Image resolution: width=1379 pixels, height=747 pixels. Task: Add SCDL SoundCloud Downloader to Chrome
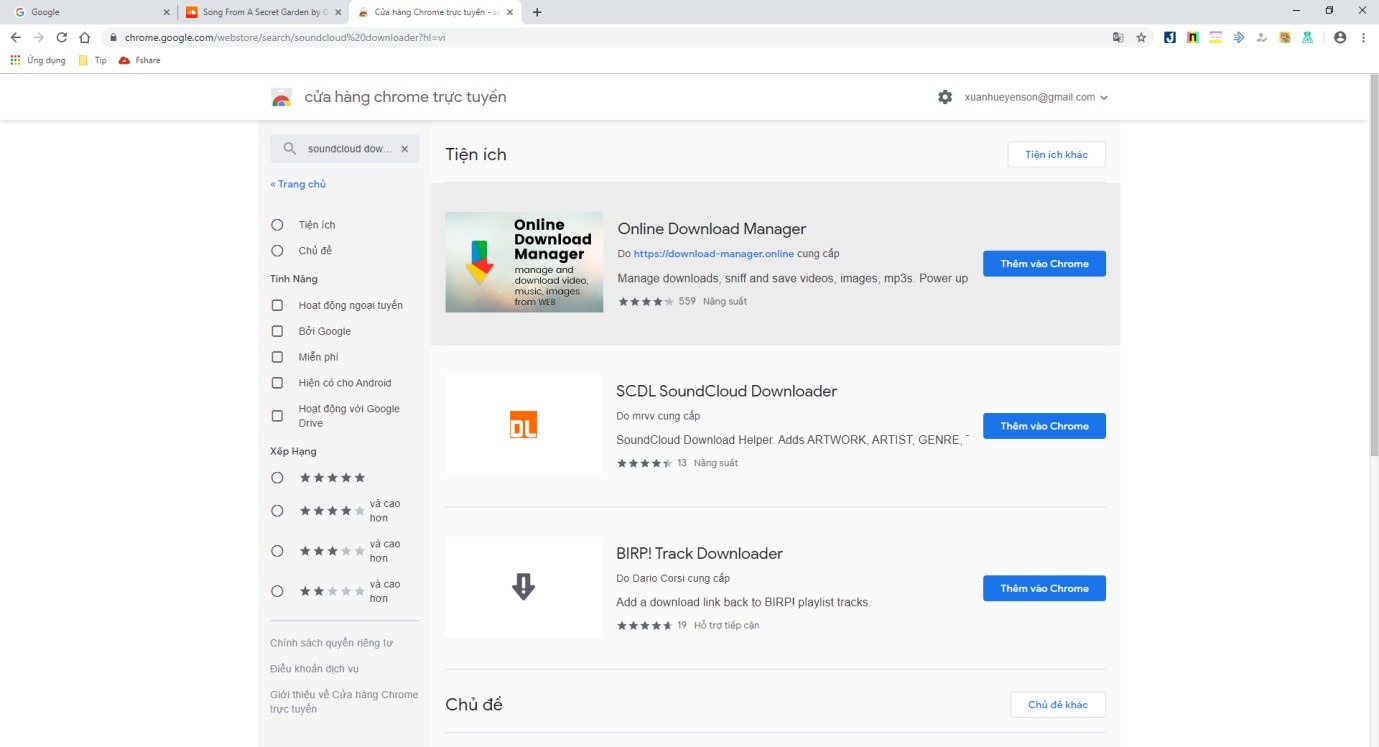click(x=1044, y=426)
